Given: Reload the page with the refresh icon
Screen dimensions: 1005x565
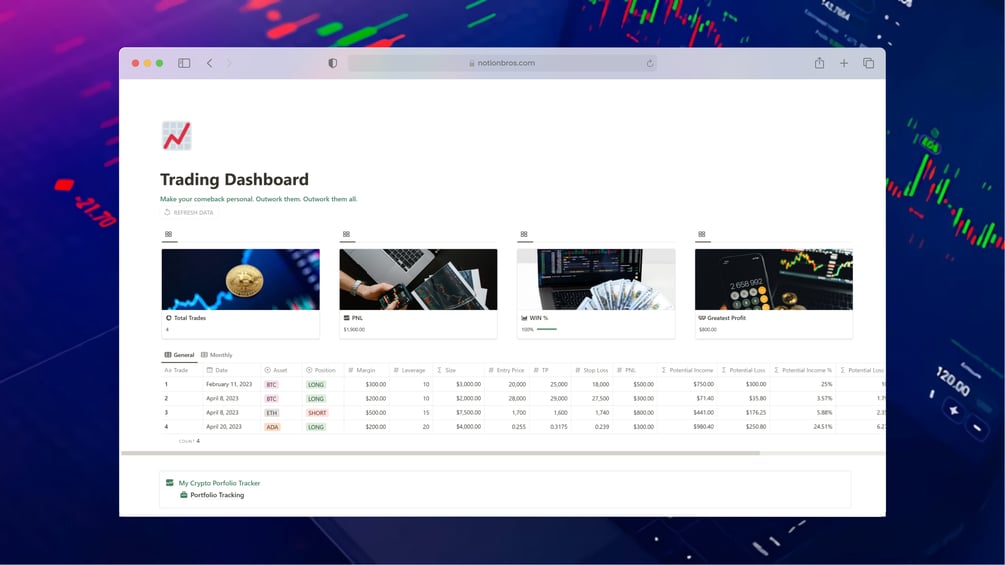Looking at the screenshot, I should 650,63.
